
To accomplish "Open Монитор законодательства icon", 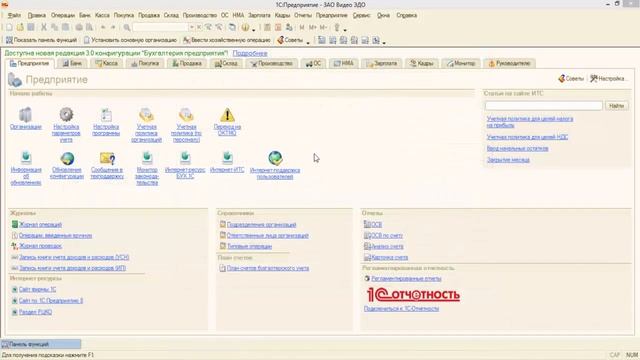I will (x=147, y=158).
